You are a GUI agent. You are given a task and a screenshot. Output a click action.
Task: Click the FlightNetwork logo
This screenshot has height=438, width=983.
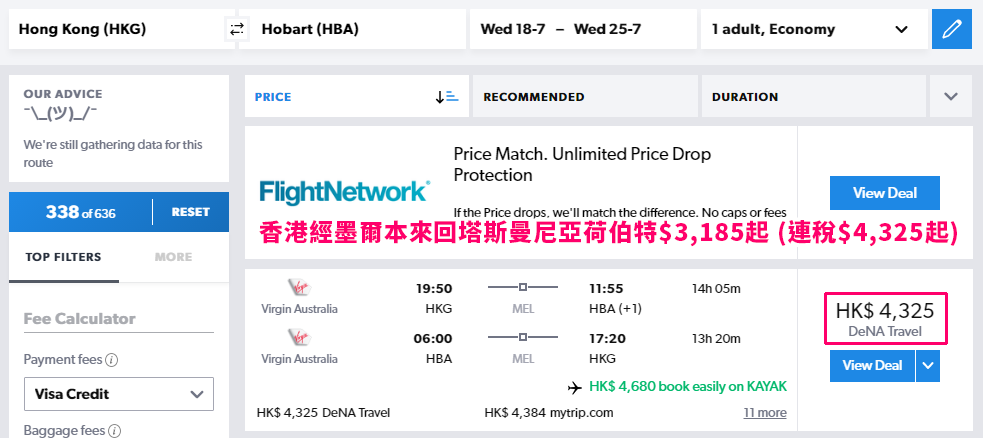[x=345, y=192]
